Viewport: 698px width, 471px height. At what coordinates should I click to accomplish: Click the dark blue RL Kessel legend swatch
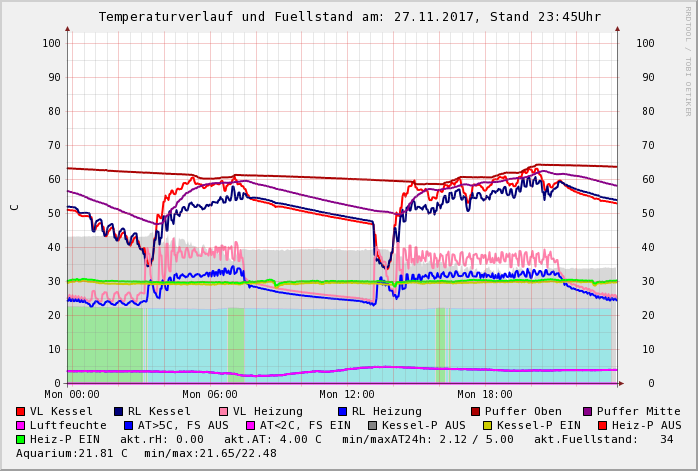click(118, 411)
